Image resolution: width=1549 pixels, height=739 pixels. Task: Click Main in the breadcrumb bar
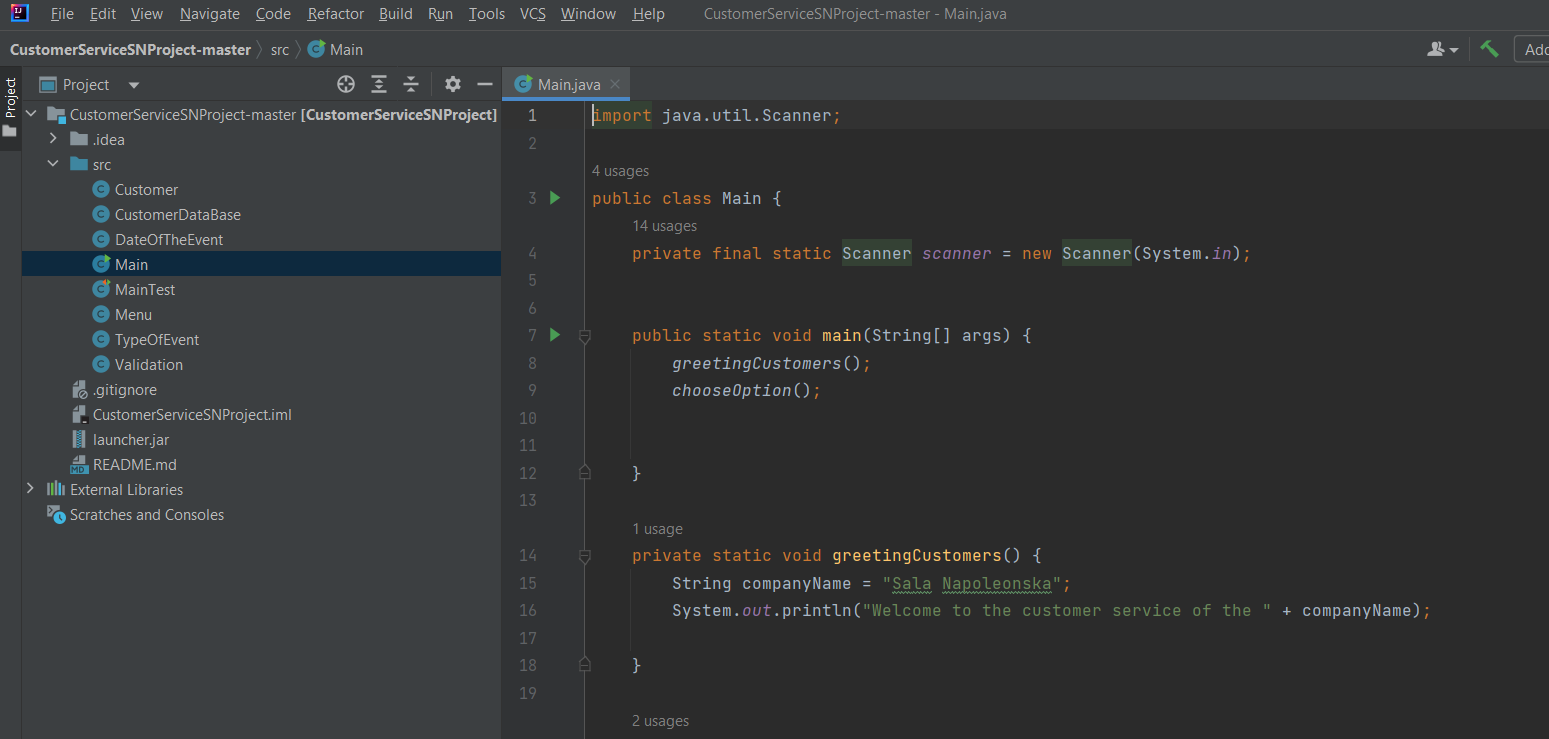(x=344, y=48)
